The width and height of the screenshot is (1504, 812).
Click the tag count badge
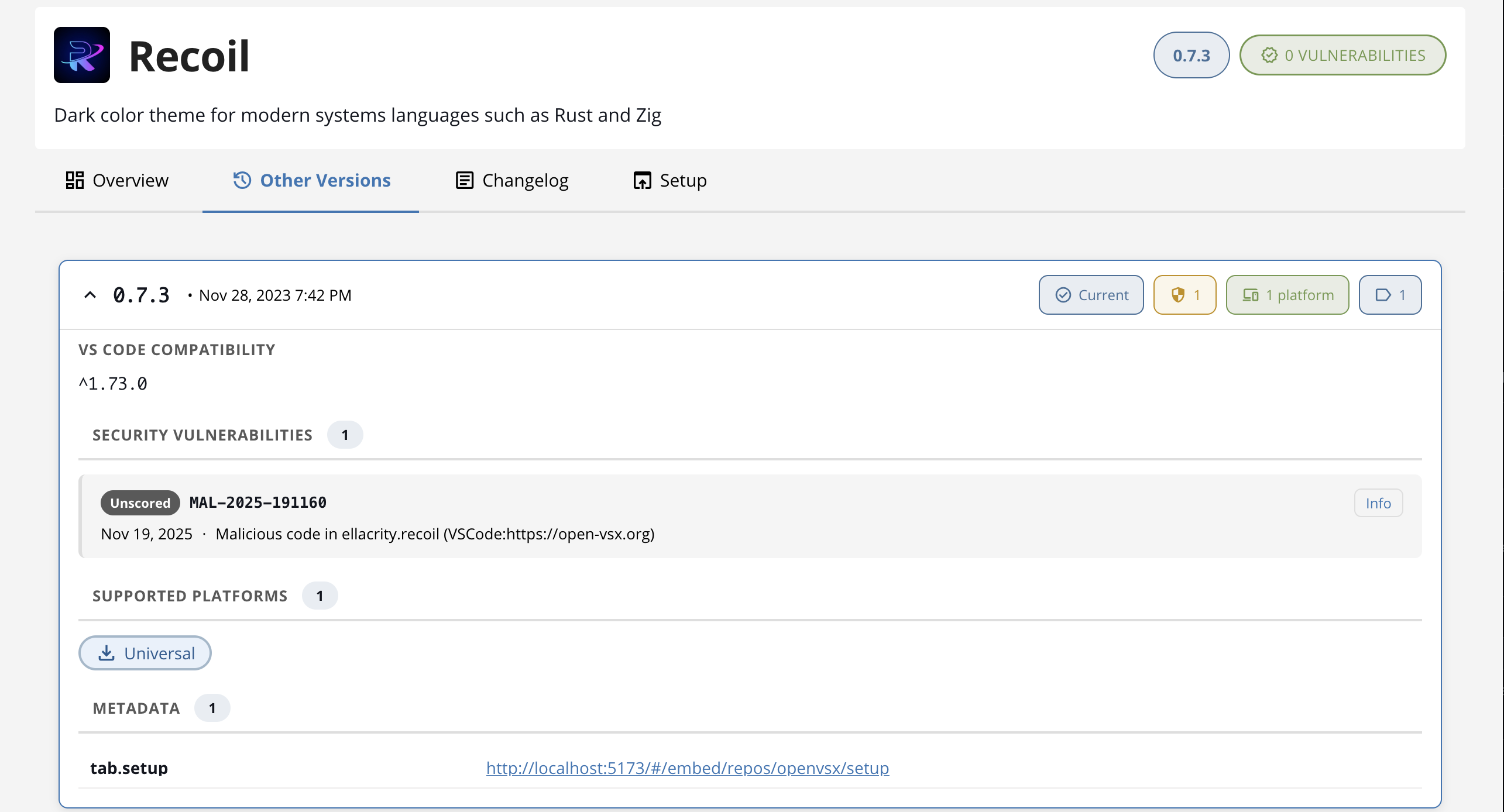1390,295
